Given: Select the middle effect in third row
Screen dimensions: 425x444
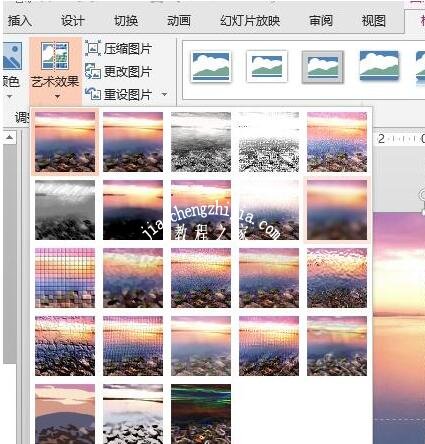Looking at the screenshot, I should point(201,278).
